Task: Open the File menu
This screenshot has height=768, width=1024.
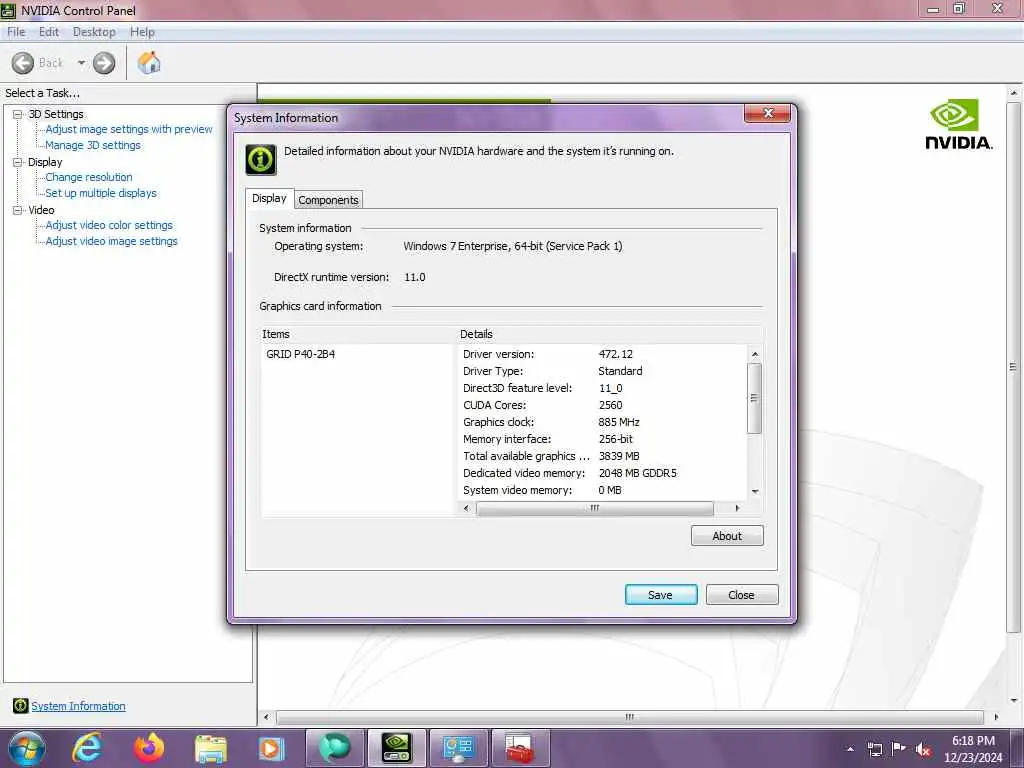Action: pos(16,32)
